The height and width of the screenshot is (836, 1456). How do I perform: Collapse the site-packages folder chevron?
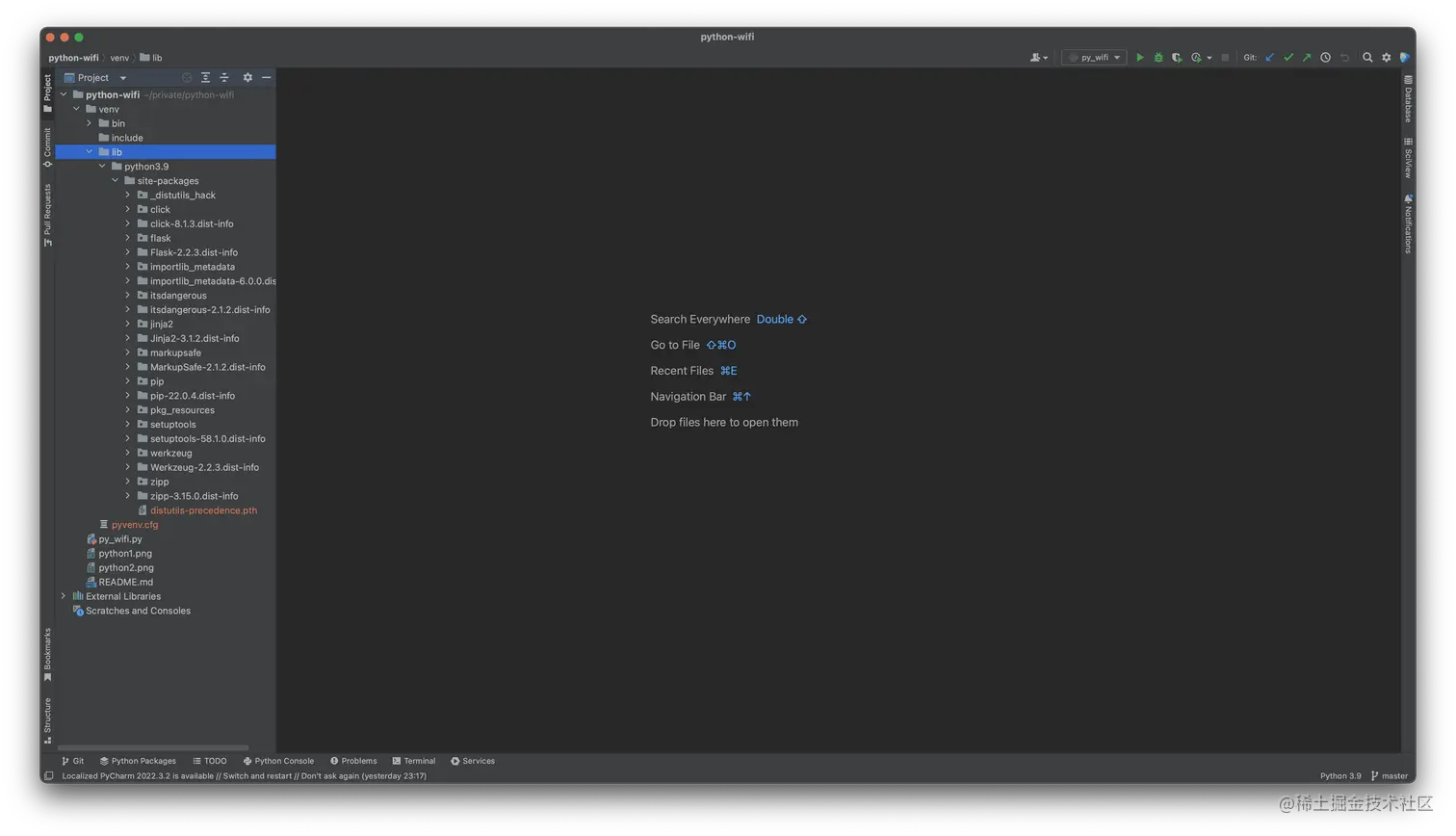[x=115, y=181]
